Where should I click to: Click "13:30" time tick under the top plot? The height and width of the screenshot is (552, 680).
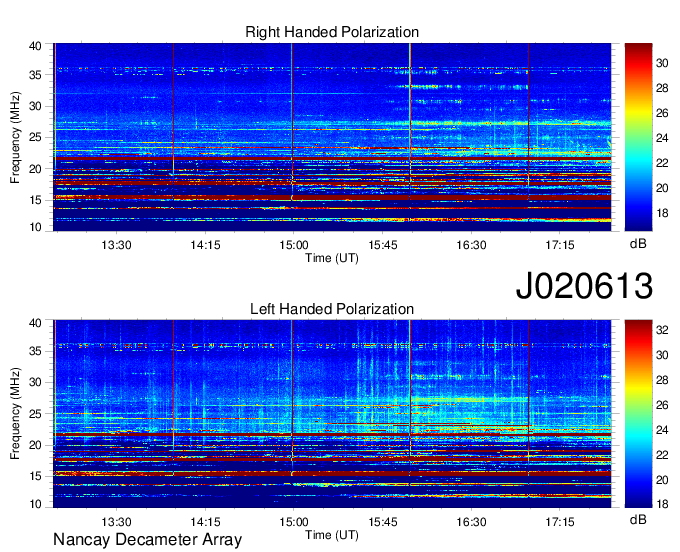(116, 245)
